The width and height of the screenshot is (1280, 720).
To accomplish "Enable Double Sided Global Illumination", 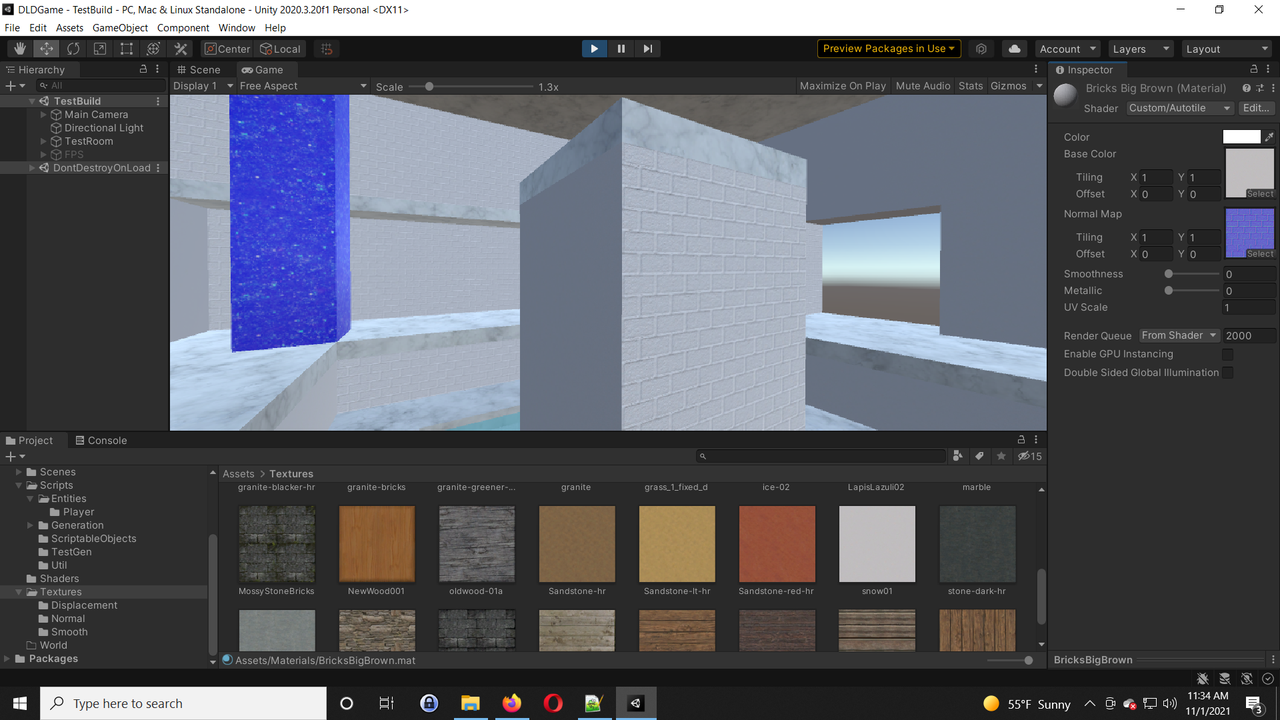I will 1228,372.
